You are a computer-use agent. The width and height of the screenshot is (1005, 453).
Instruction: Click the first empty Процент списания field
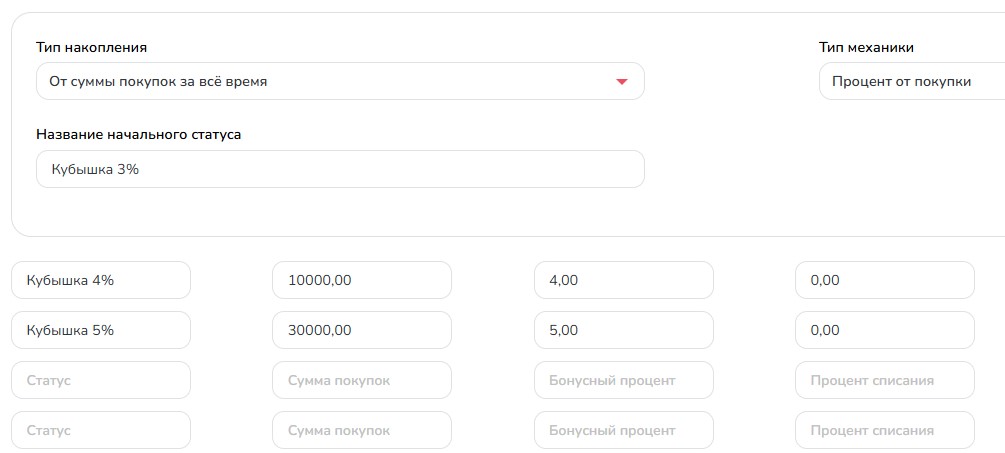885,380
